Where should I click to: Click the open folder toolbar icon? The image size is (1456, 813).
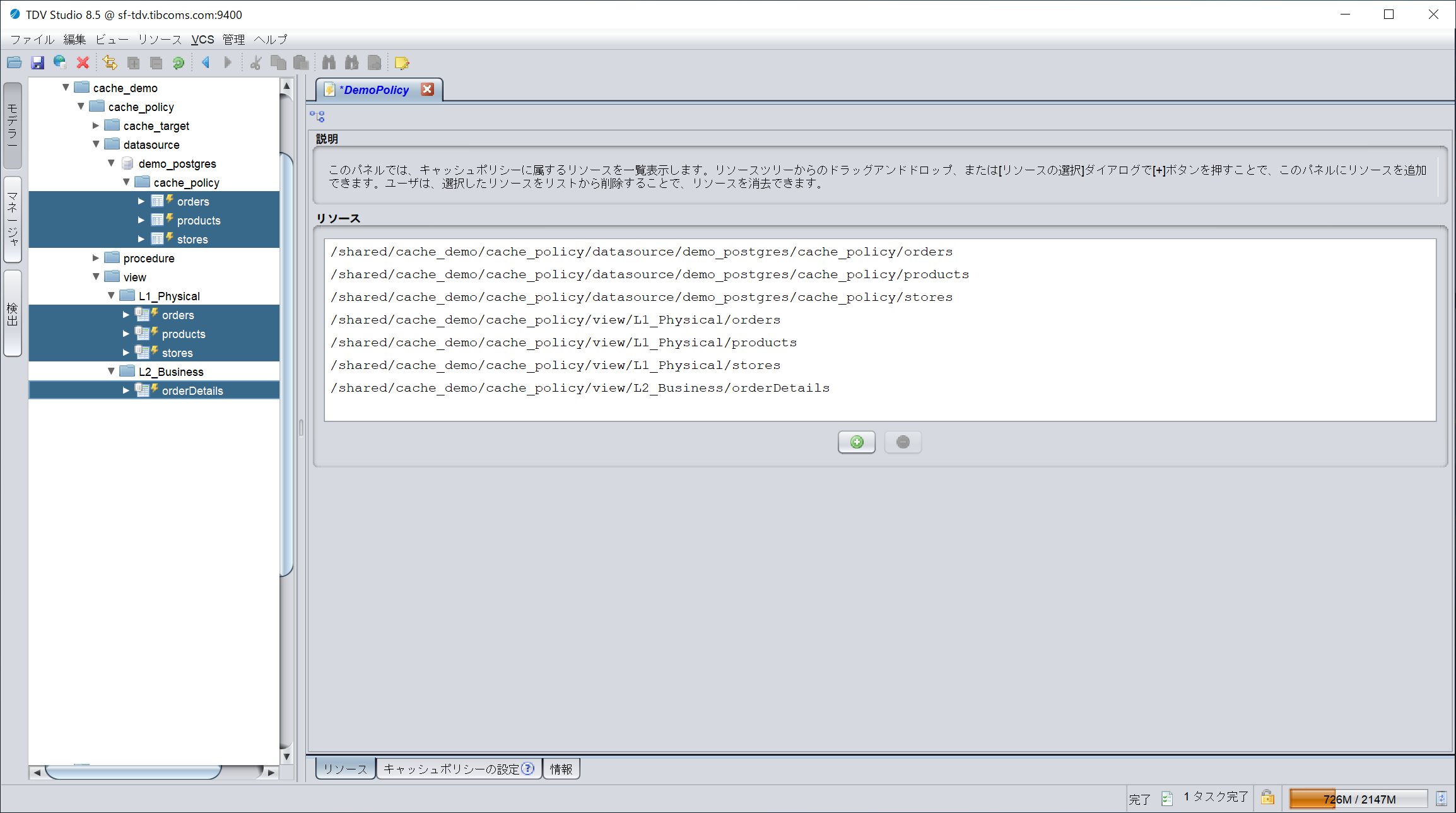click(14, 62)
